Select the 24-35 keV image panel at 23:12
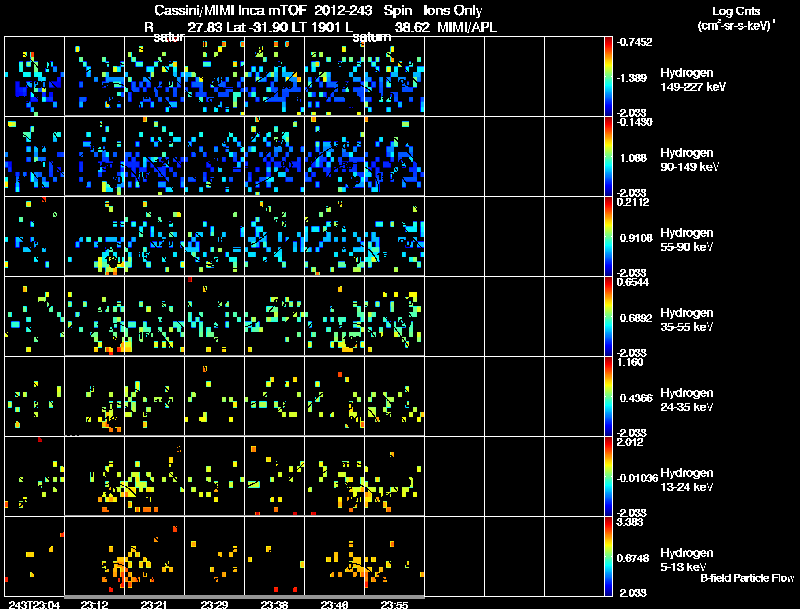 point(94,397)
